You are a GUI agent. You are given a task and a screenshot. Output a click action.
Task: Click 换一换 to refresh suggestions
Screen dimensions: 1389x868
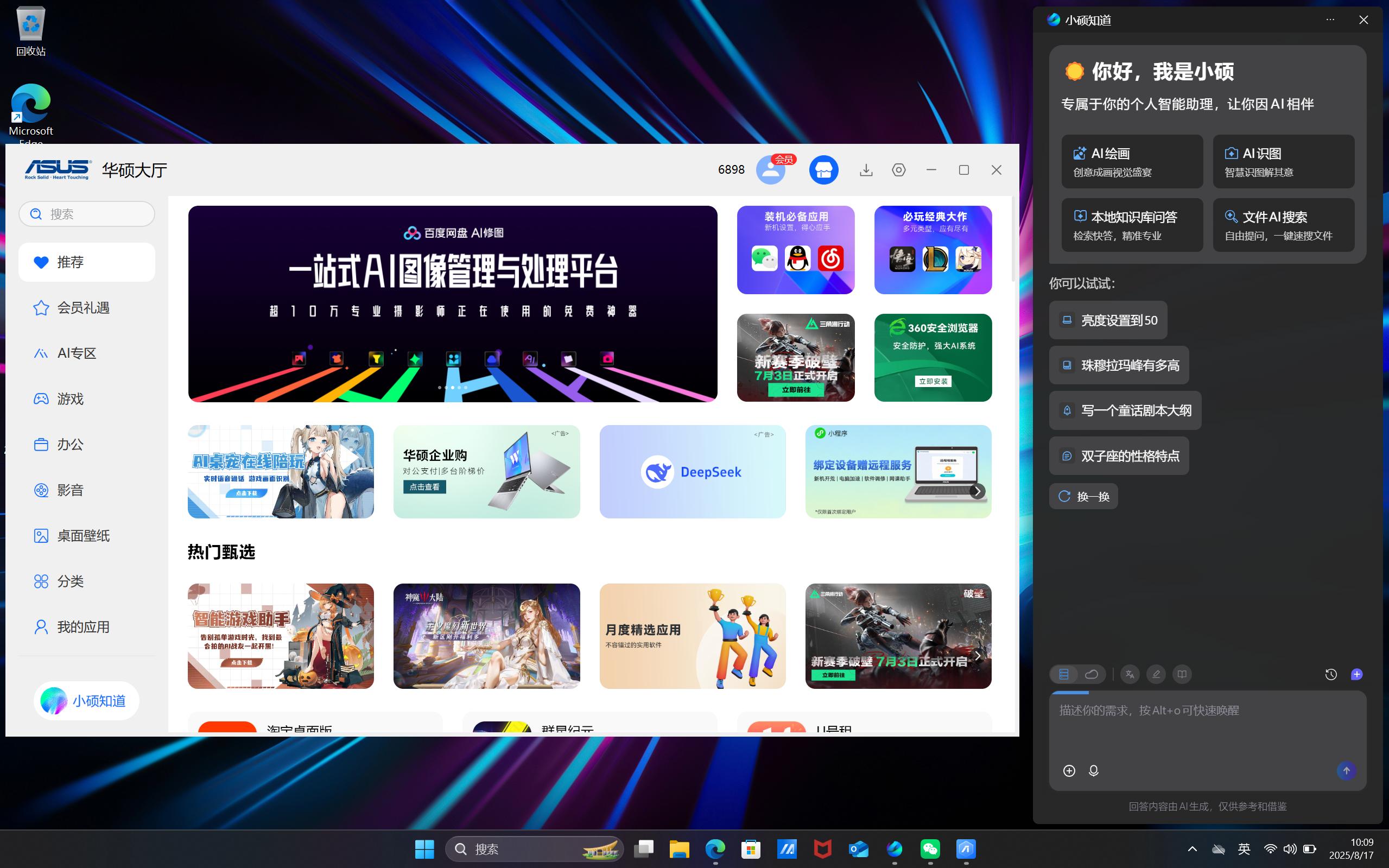[1083, 496]
